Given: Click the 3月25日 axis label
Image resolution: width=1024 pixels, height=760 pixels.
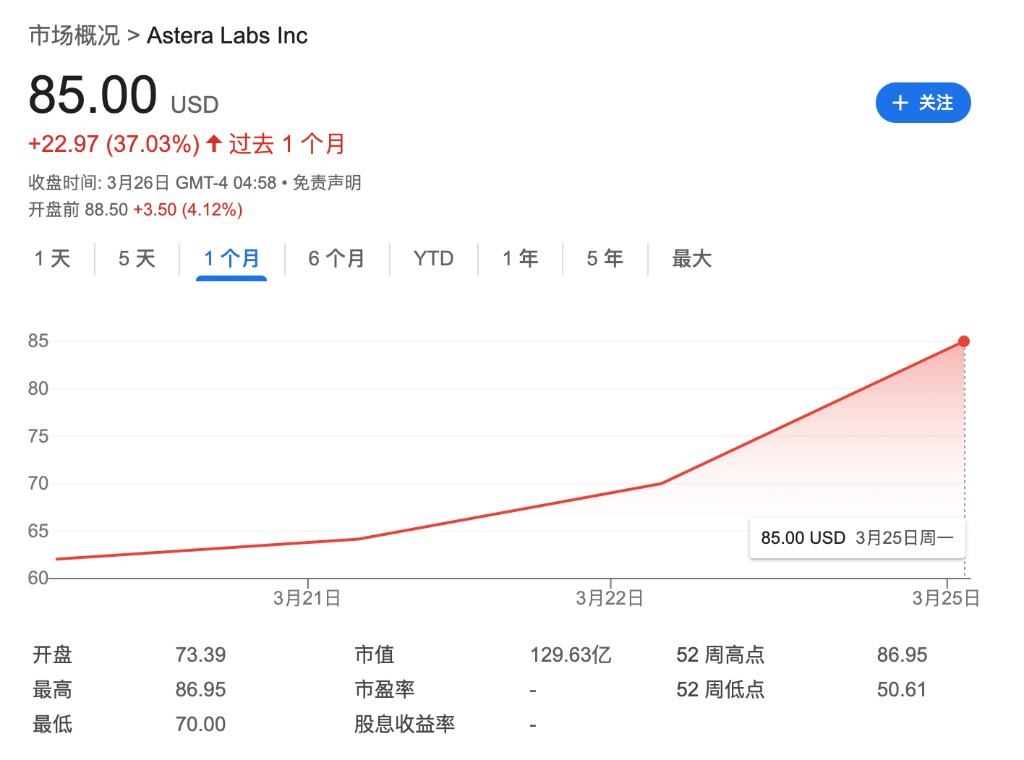Looking at the screenshot, I should (x=946, y=598).
